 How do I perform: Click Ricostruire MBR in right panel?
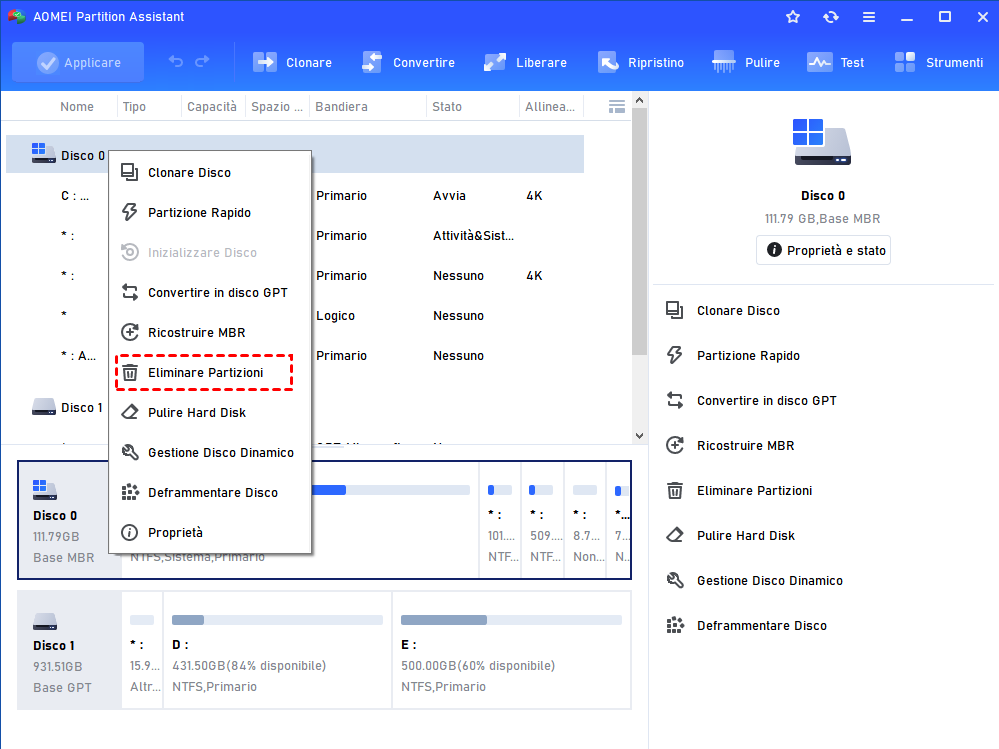745,446
